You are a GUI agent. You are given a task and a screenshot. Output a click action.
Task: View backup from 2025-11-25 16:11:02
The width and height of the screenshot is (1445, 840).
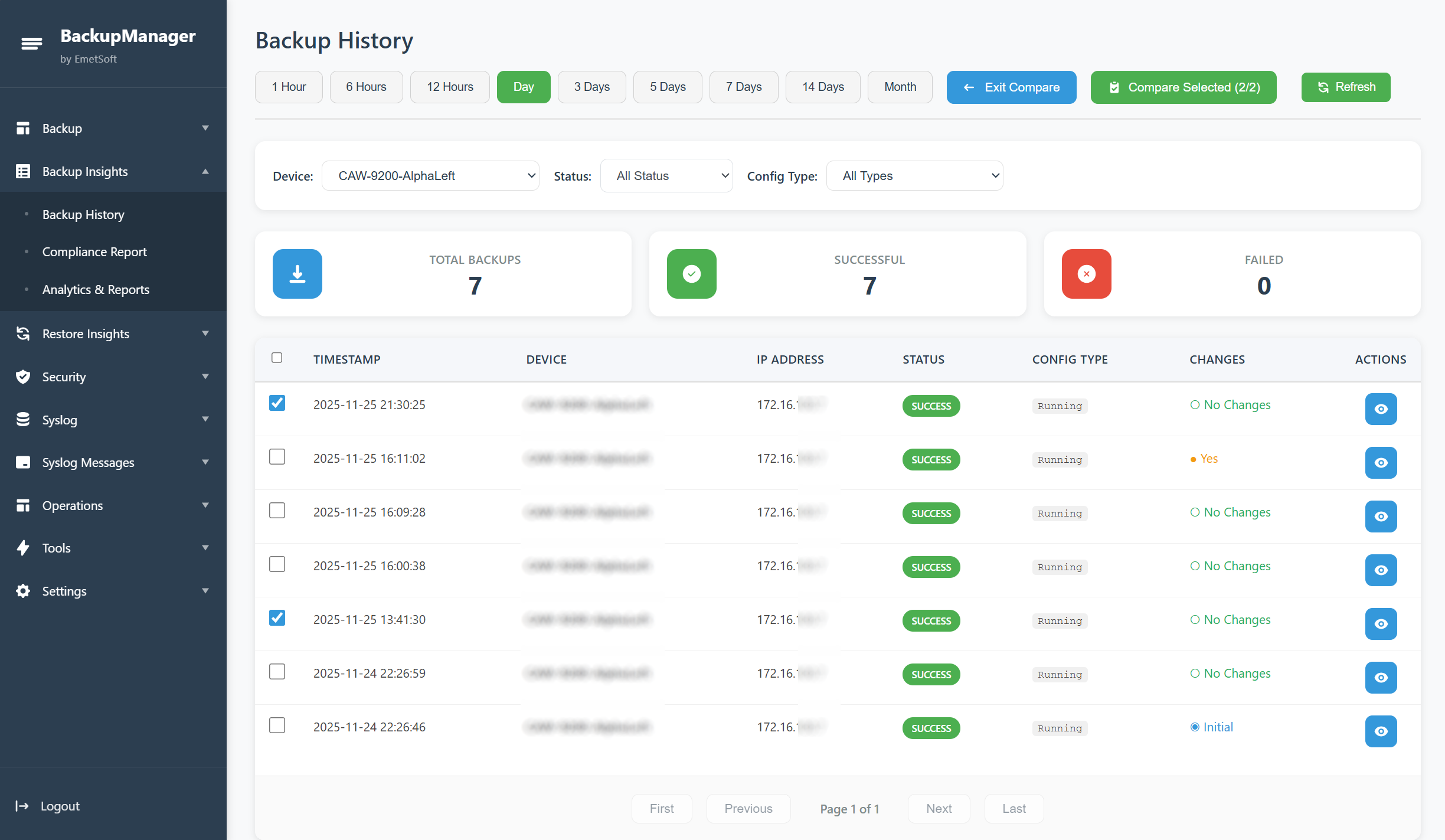[x=1381, y=463]
